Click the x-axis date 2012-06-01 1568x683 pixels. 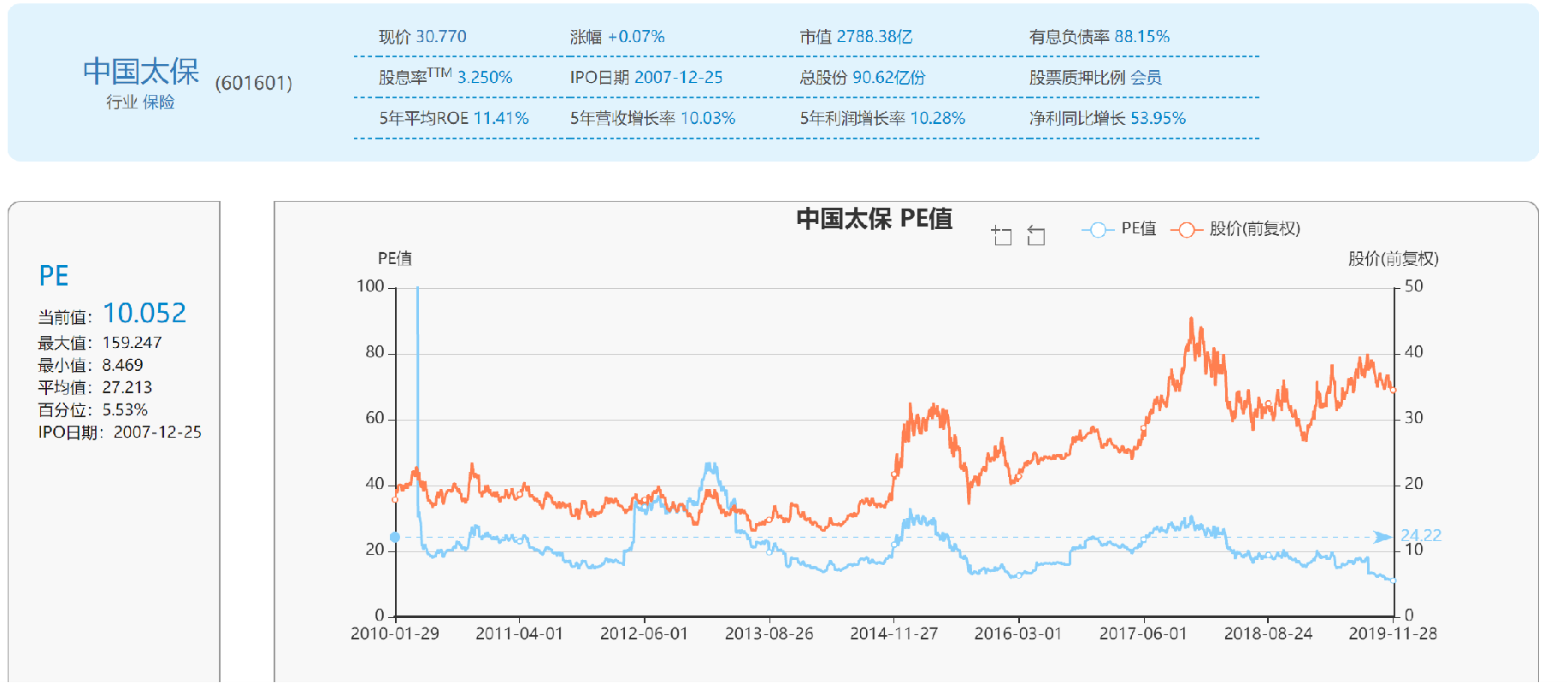[644, 634]
